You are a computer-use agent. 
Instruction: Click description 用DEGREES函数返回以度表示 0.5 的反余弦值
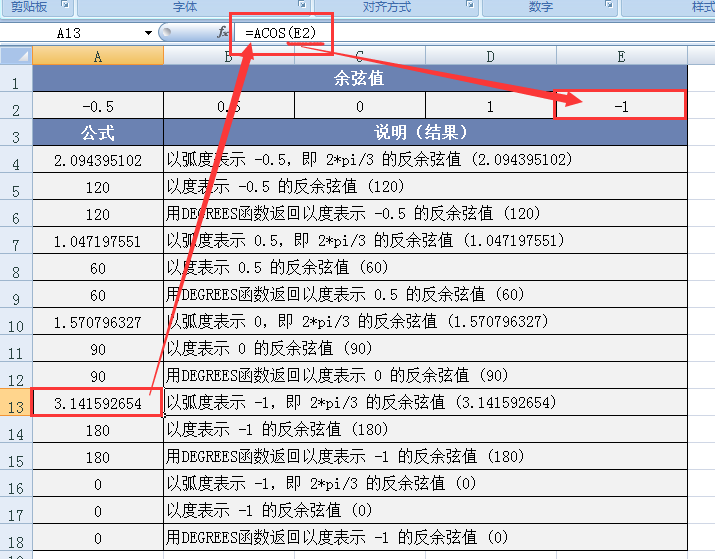point(425,295)
